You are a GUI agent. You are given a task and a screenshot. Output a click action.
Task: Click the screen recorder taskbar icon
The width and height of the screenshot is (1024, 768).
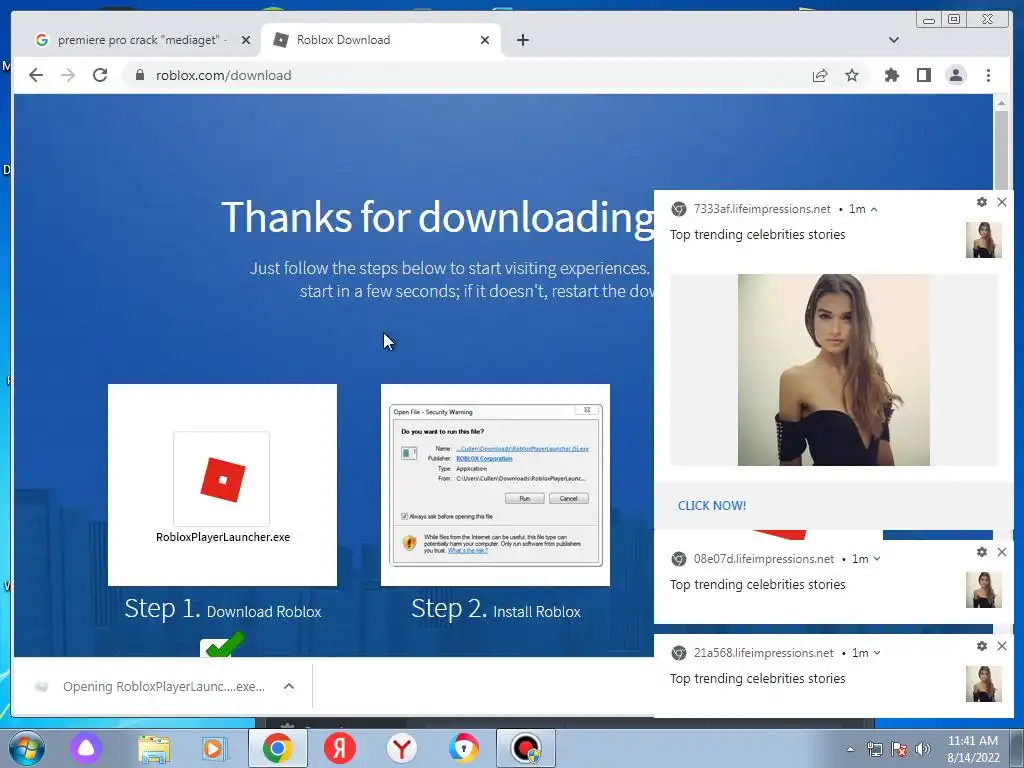(x=526, y=748)
